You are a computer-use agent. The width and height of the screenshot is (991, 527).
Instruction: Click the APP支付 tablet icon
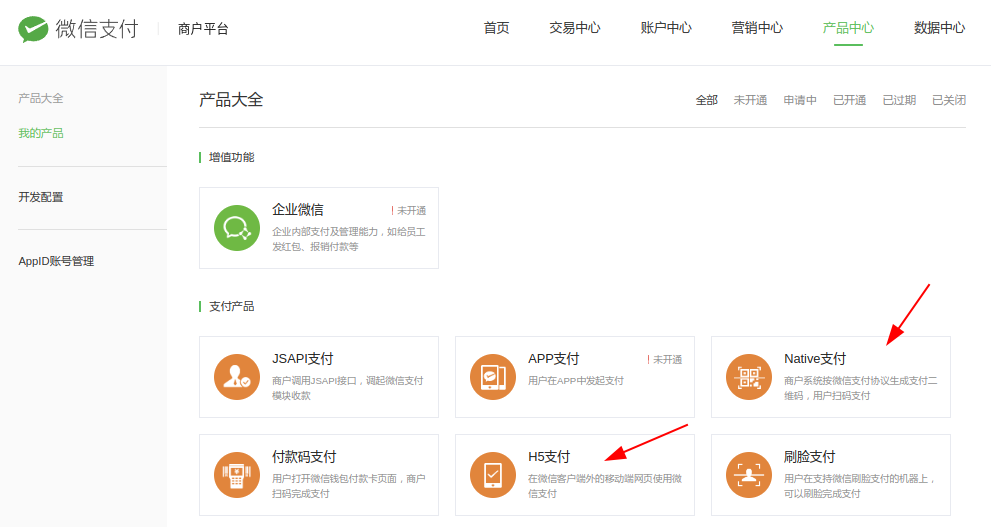coord(493,377)
